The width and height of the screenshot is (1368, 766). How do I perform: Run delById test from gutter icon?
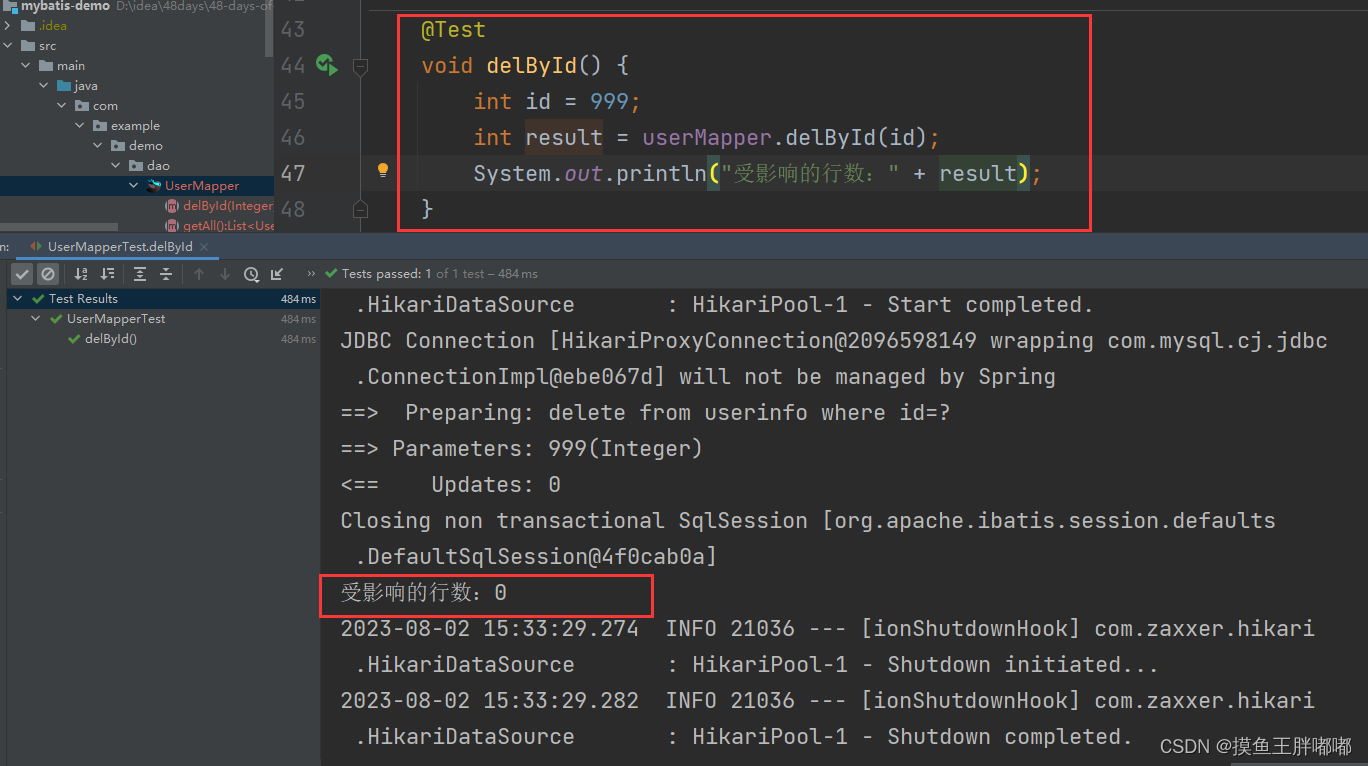pyautogui.click(x=326, y=65)
